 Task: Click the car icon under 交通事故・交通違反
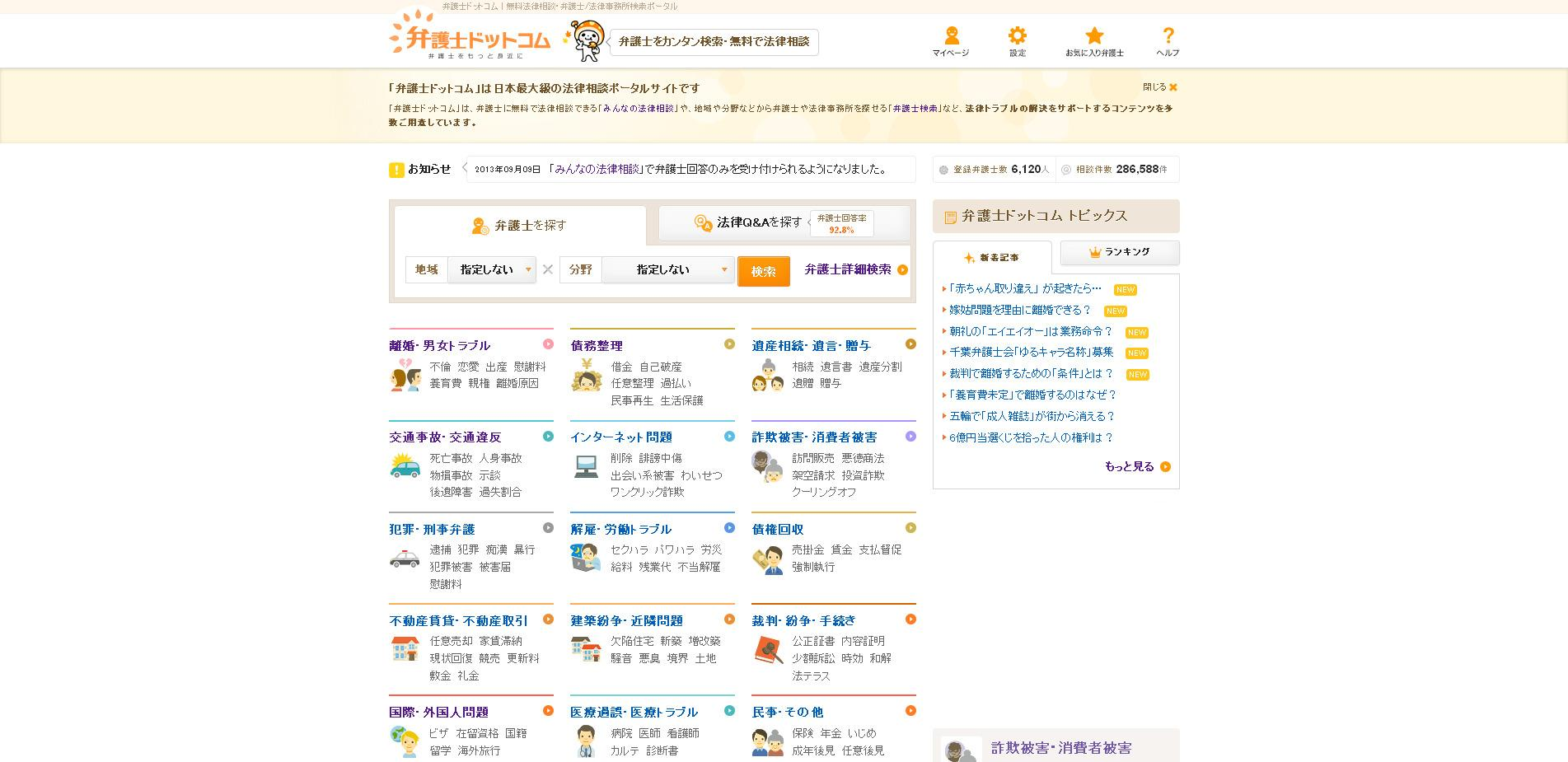tap(405, 465)
